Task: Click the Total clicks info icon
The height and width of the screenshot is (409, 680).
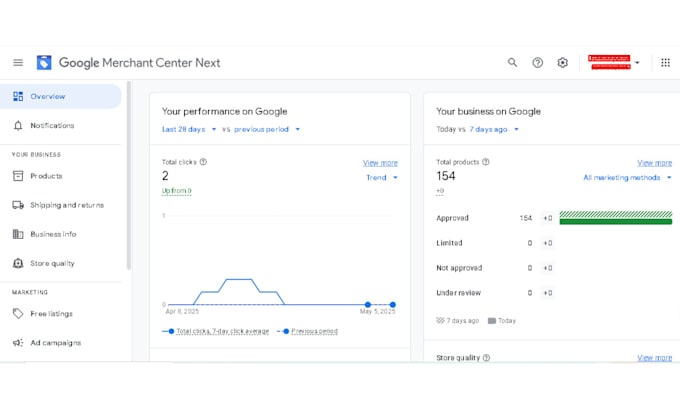Action: click(203, 162)
